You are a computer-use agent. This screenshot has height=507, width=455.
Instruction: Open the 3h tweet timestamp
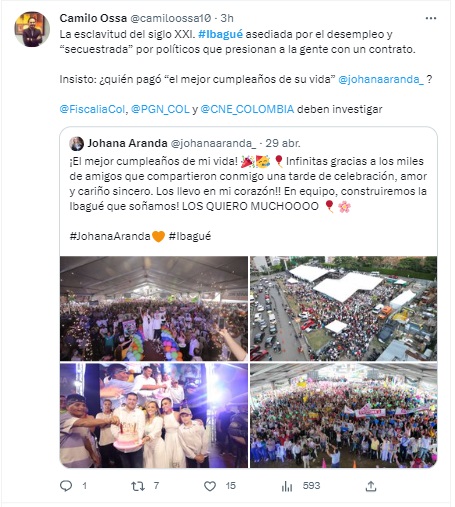(227, 18)
